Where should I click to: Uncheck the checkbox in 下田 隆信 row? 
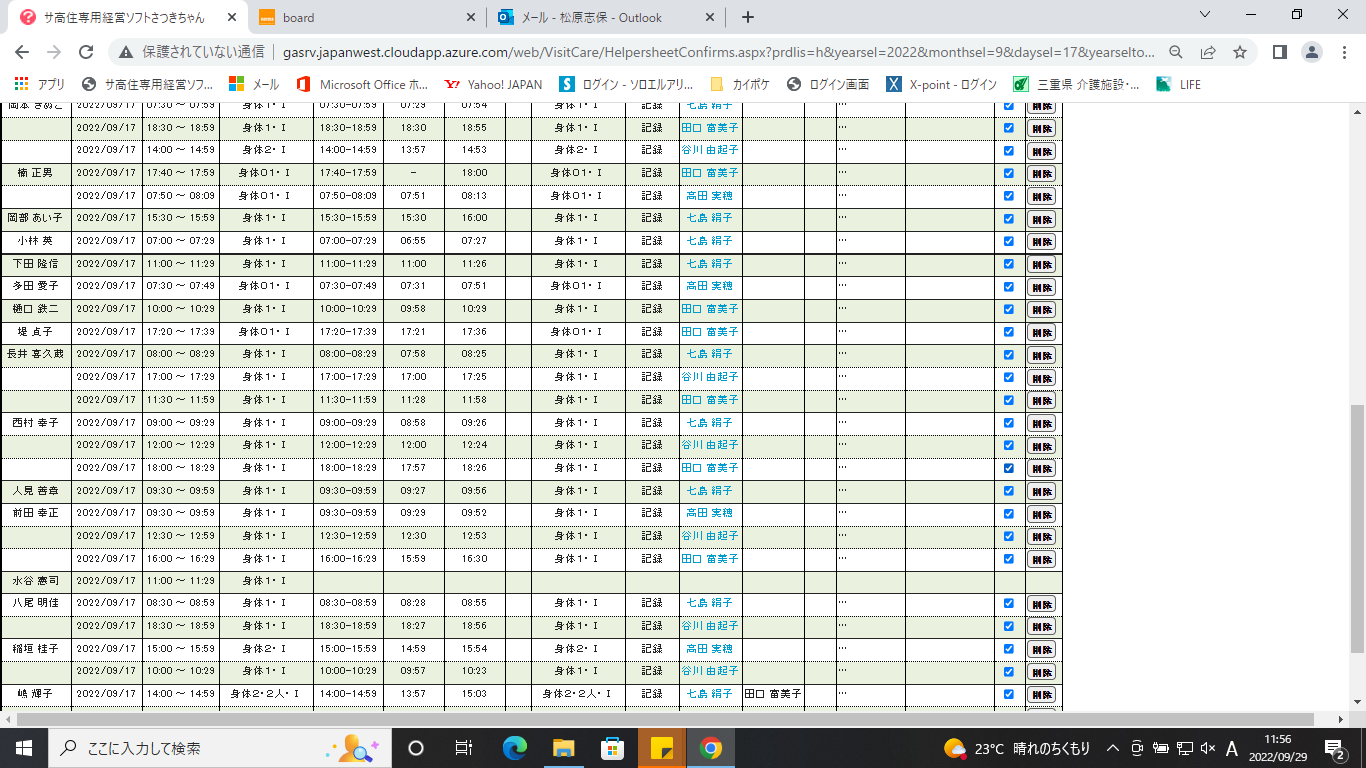pos(1008,264)
